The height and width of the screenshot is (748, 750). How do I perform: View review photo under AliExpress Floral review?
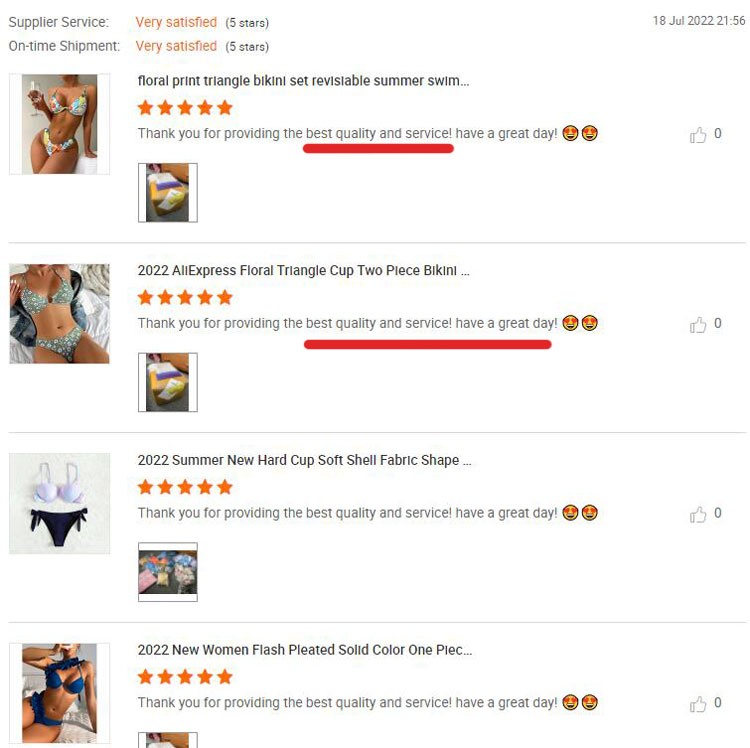click(168, 382)
